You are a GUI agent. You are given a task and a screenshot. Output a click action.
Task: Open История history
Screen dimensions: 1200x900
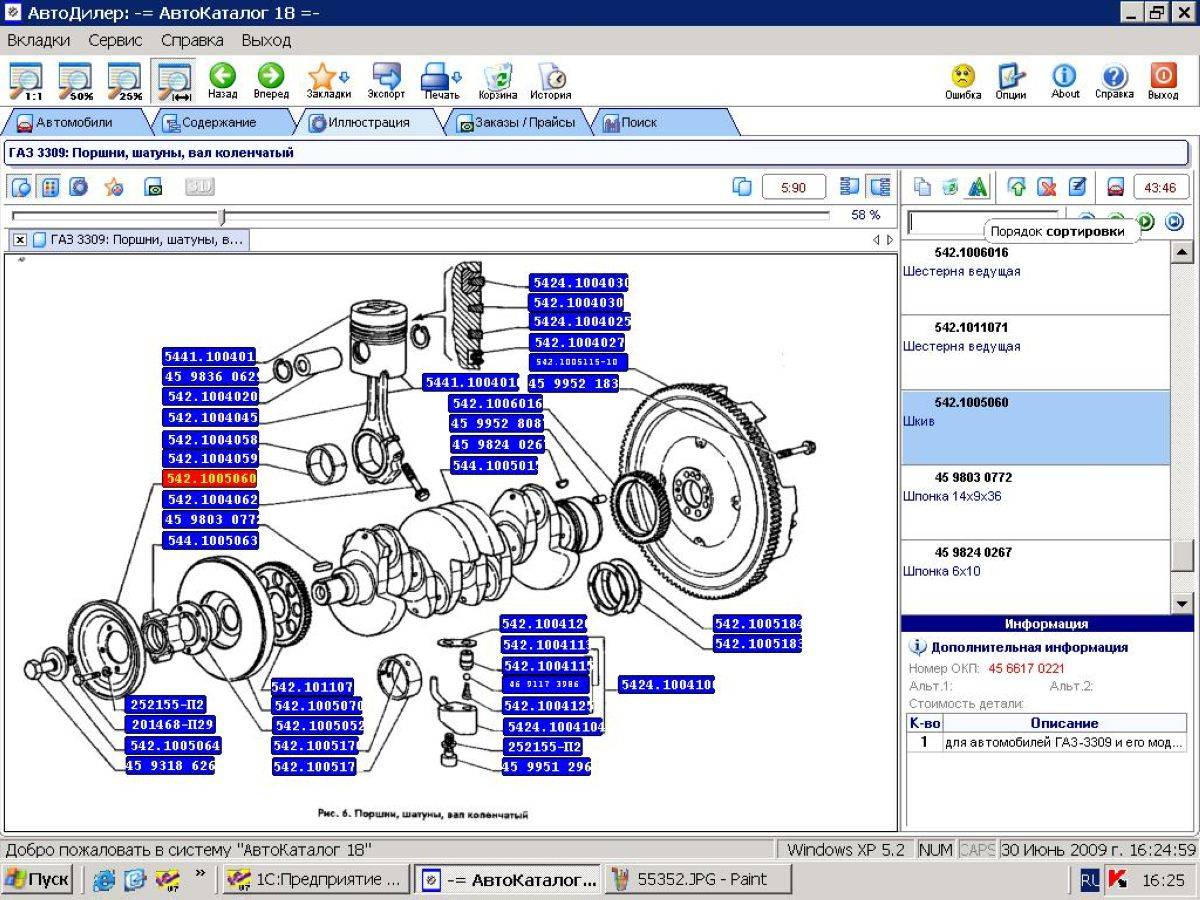pos(551,81)
